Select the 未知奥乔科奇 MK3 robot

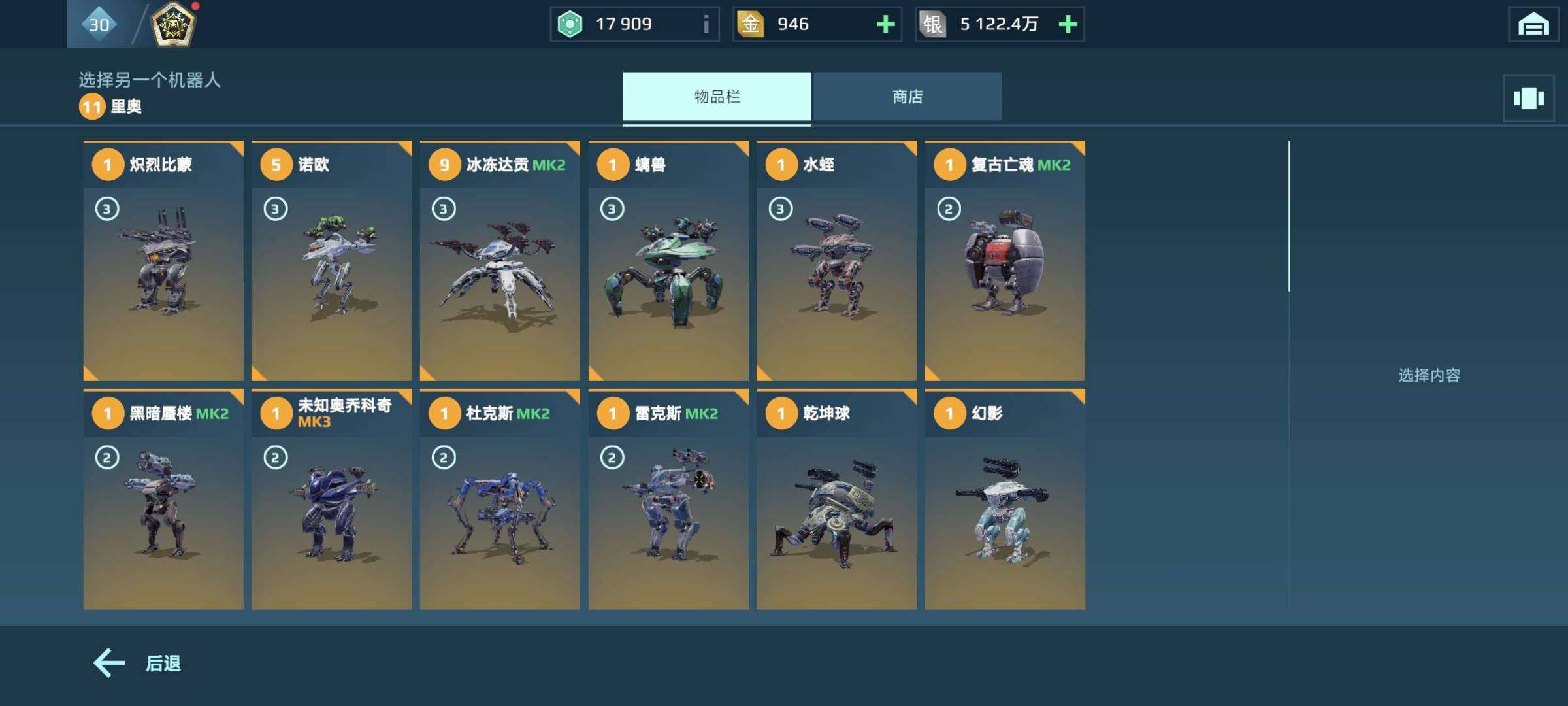click(332, 499)
